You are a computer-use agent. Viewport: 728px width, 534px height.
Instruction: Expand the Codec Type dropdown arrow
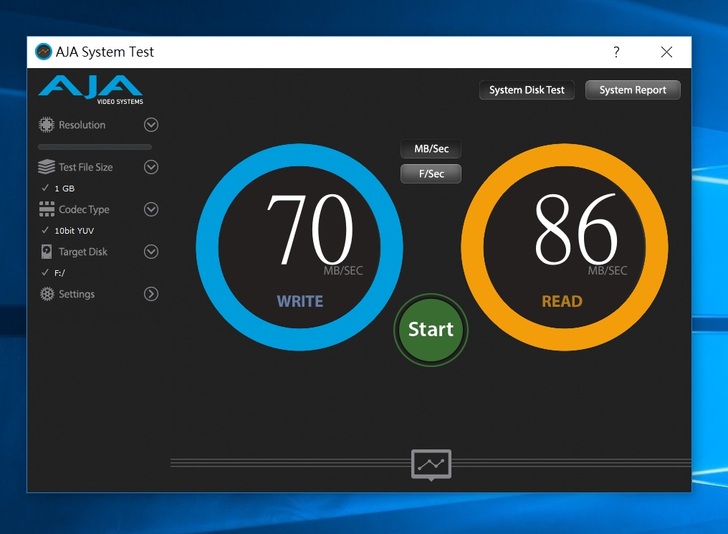point(151,209)
